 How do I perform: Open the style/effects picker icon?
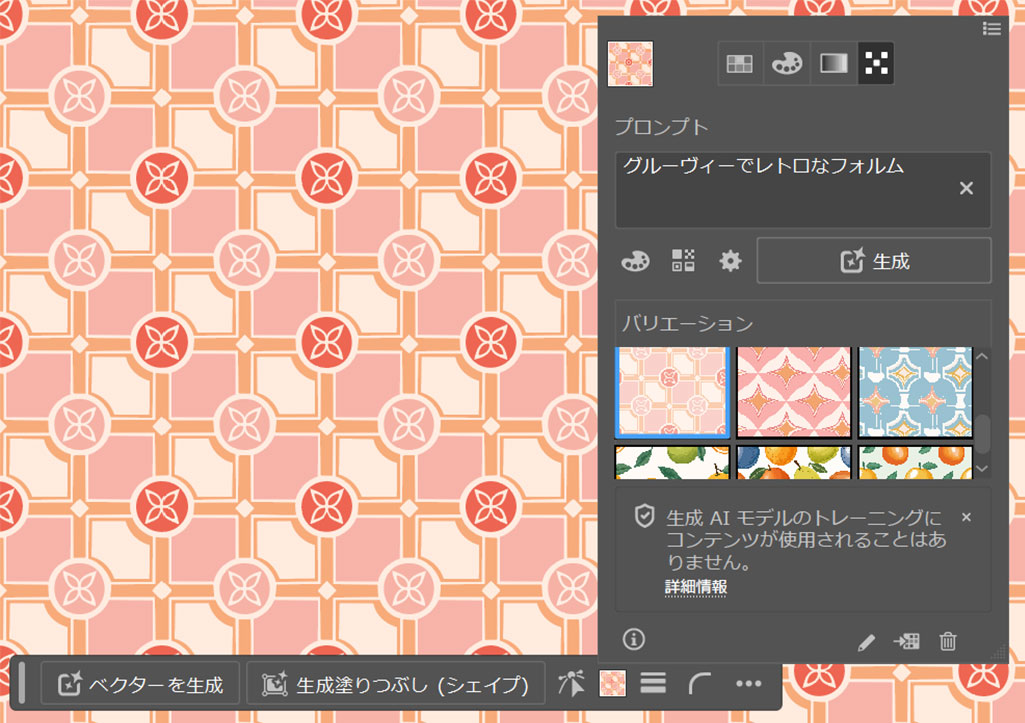(x=683, y=261)
